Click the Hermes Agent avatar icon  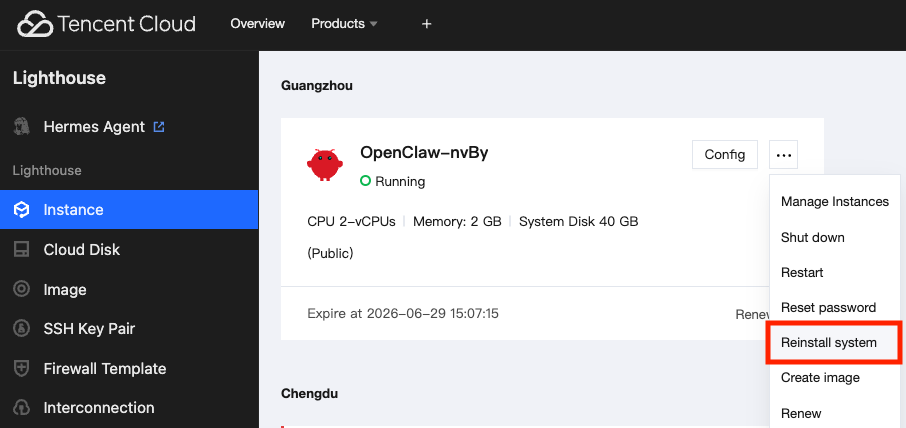(x=21, y=126)
